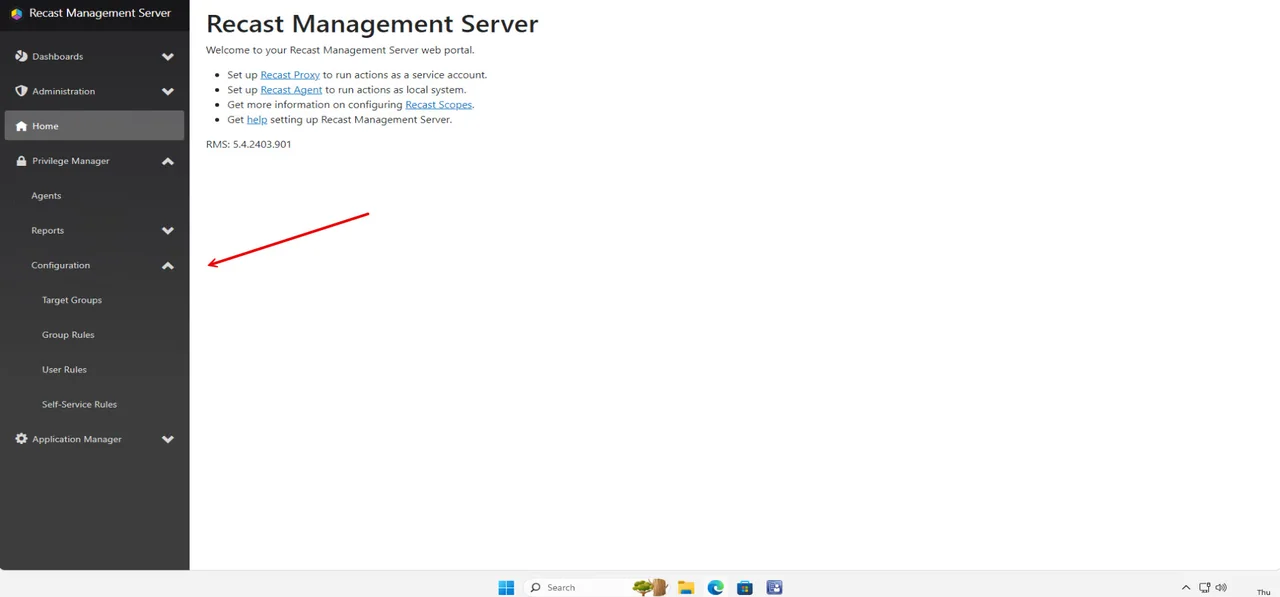Click the RMS: 5.4.2403.901 version text
Image resolution: width=1280 pixels, height=597 pixels.
tap(249, 144)
